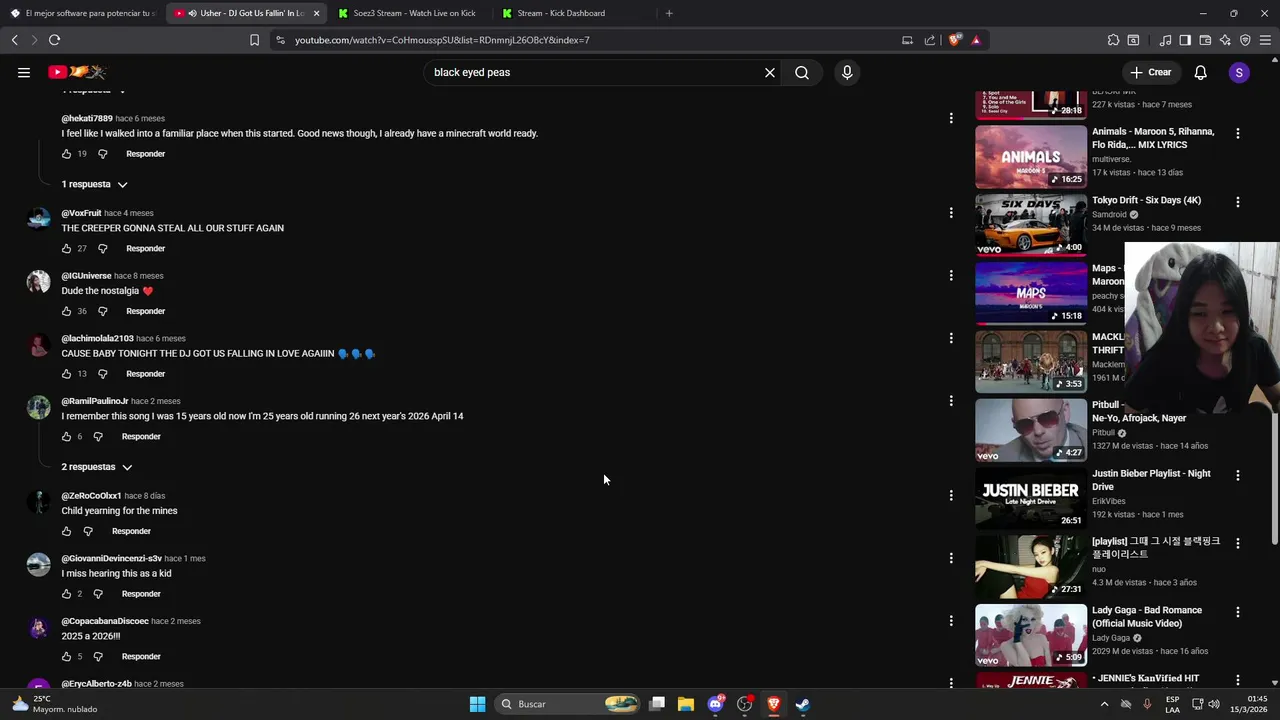Dislike the @ZeRoCoOlxx1 comment
Screen dimensions: 1280x720
pos(88,531)
